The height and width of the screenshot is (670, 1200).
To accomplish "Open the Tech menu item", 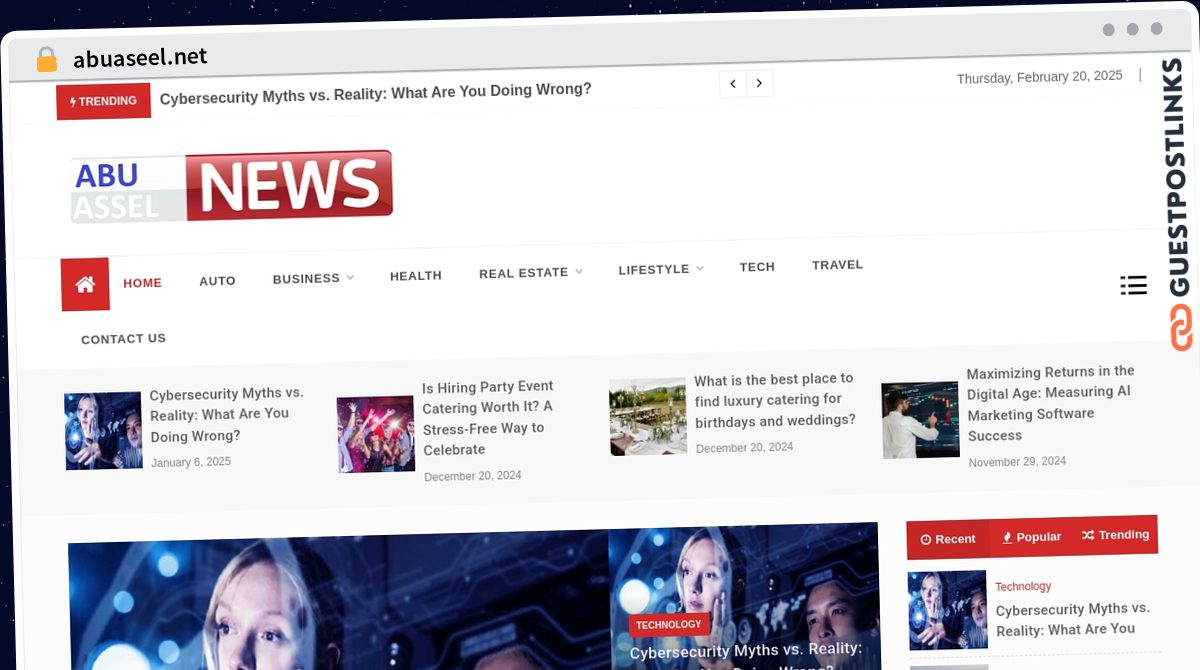I will (x=757, y=267).
